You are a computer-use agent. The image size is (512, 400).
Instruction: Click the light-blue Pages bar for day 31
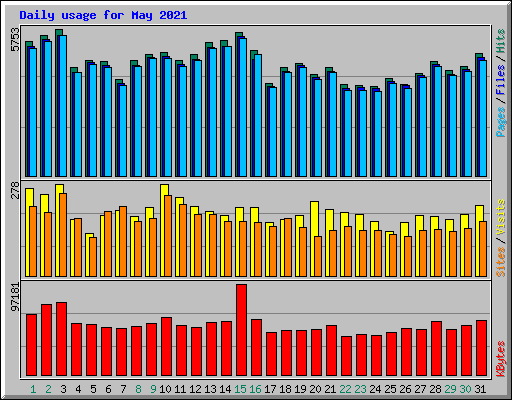coord(483,118)
